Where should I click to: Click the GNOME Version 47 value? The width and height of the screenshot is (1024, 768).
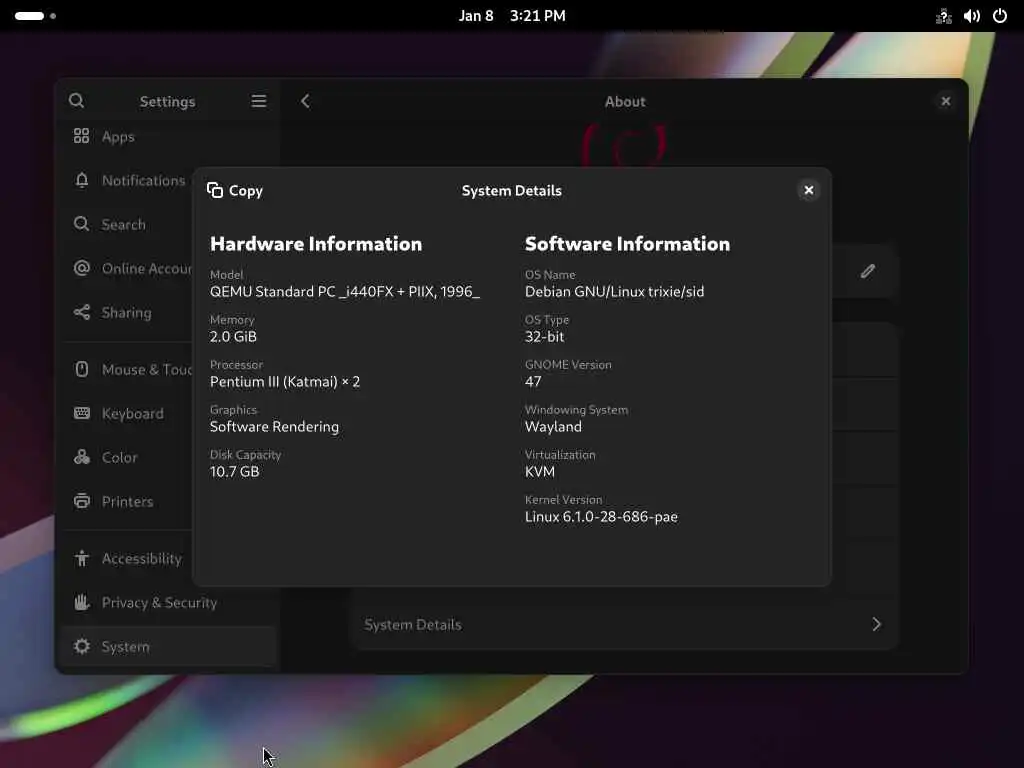pyautogui.click(x=533, y=382)
